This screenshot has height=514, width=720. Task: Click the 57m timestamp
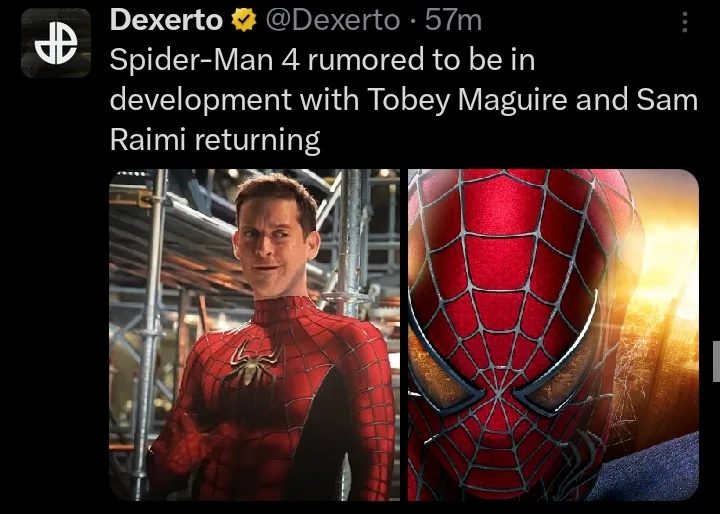(453, 21)
